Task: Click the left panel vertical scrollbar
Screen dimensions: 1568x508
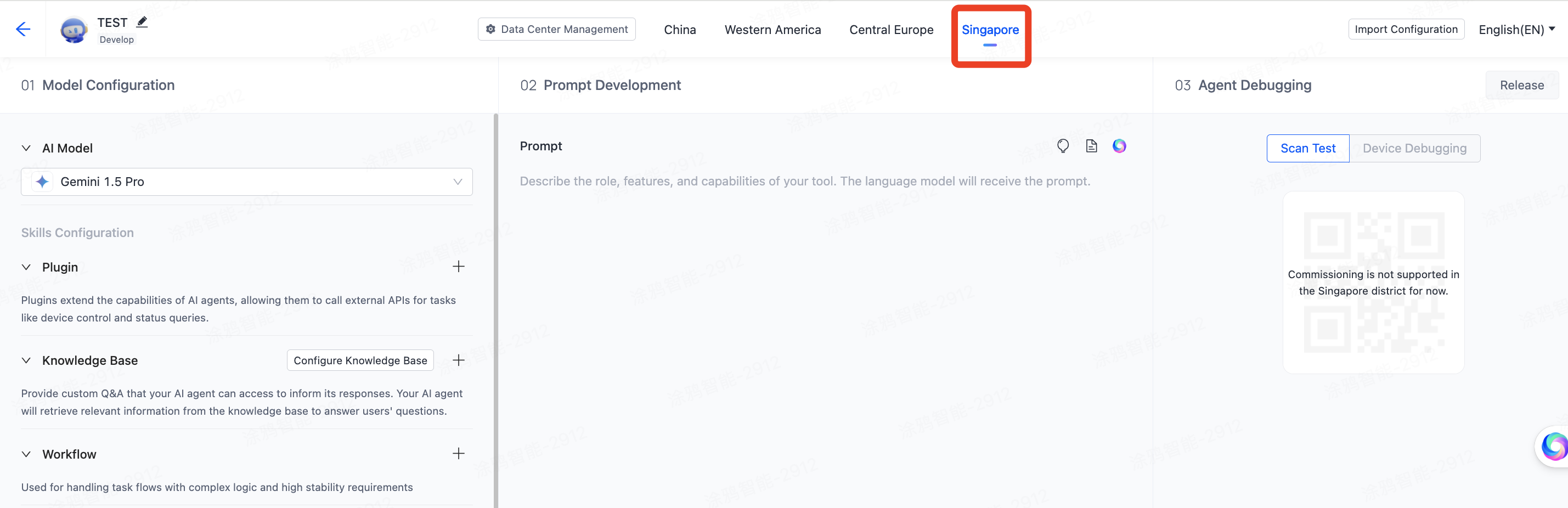Action: [496, 311]
